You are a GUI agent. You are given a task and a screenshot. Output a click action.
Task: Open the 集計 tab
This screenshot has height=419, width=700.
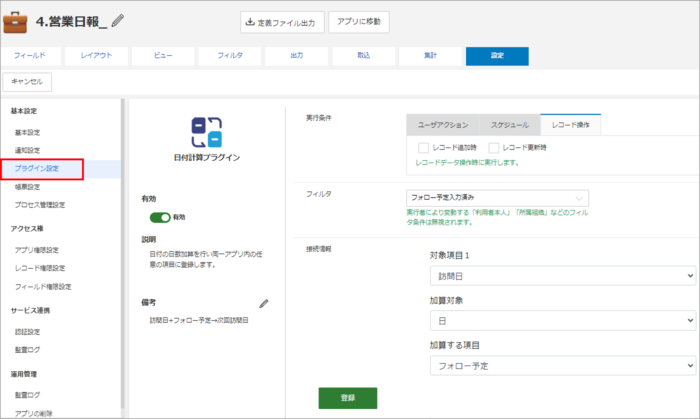pyautogui.click(x=430, y=56)
